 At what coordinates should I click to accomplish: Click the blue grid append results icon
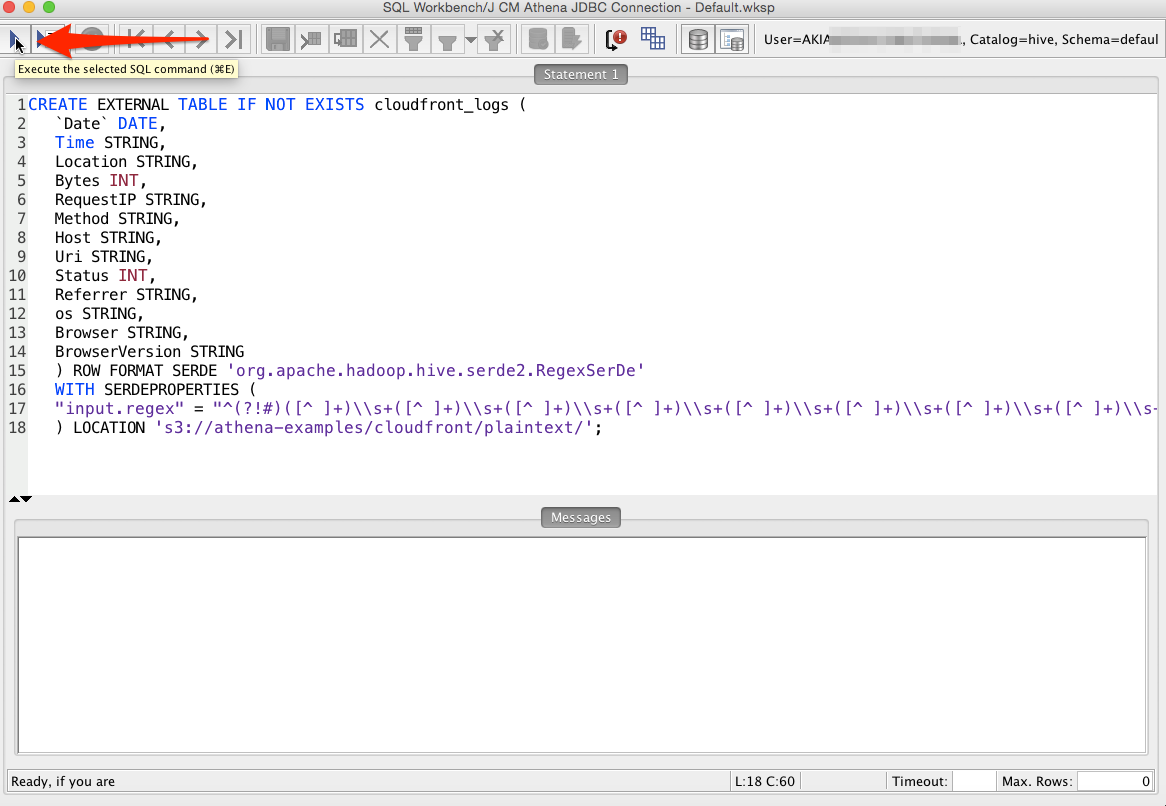coord(653,39)
